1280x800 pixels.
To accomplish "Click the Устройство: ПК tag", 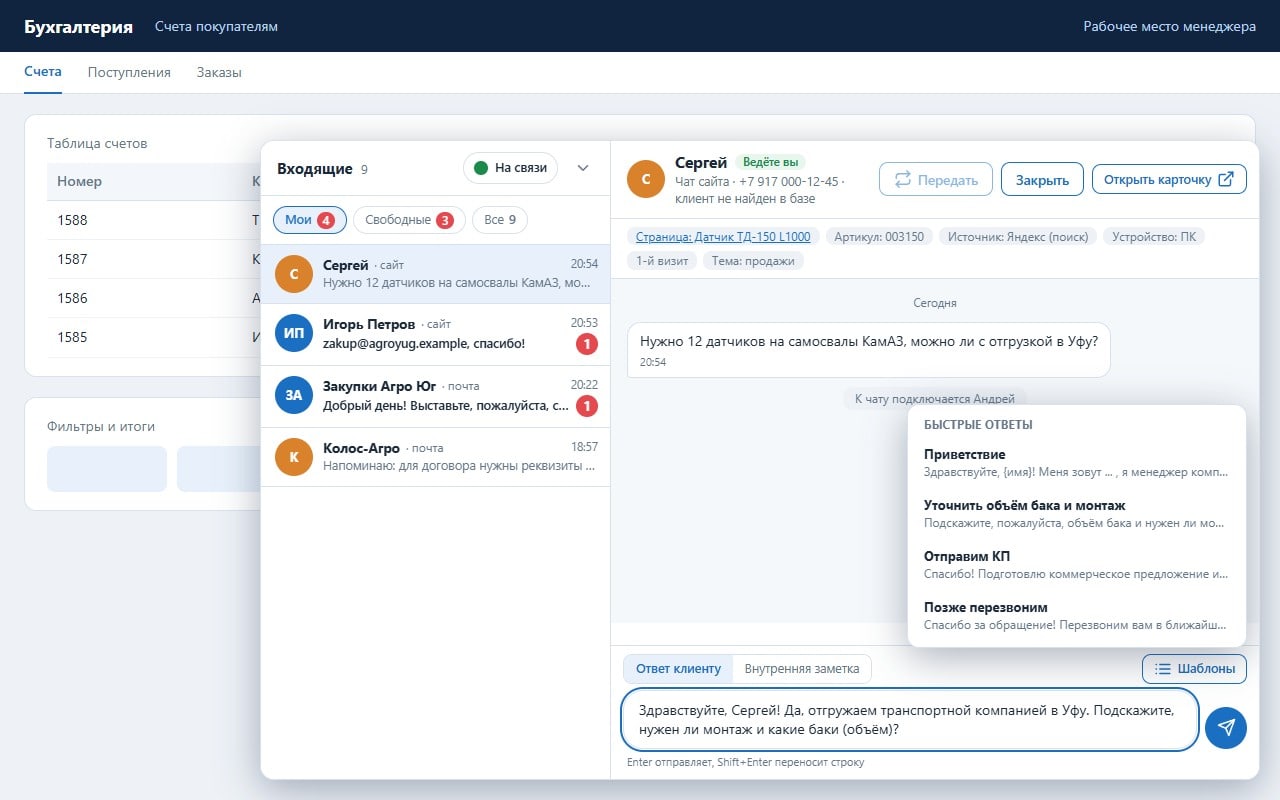I will click(x=1154, y=236).
